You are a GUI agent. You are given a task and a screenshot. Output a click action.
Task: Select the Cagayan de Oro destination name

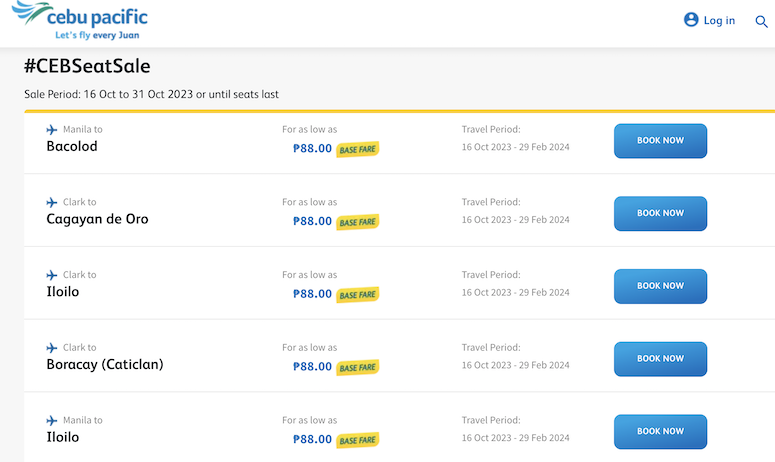97,219
